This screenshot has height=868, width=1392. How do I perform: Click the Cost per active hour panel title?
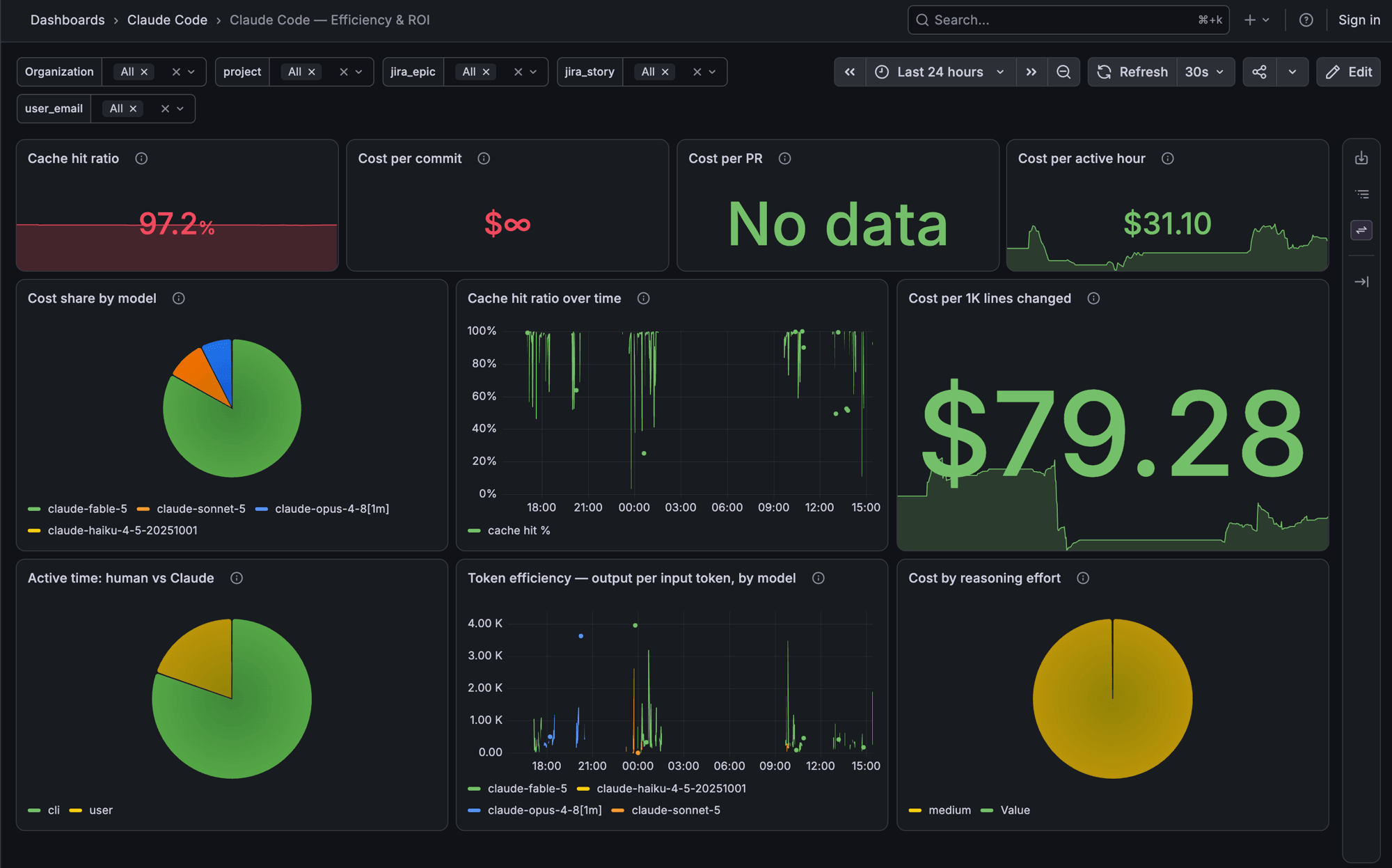1082,159
